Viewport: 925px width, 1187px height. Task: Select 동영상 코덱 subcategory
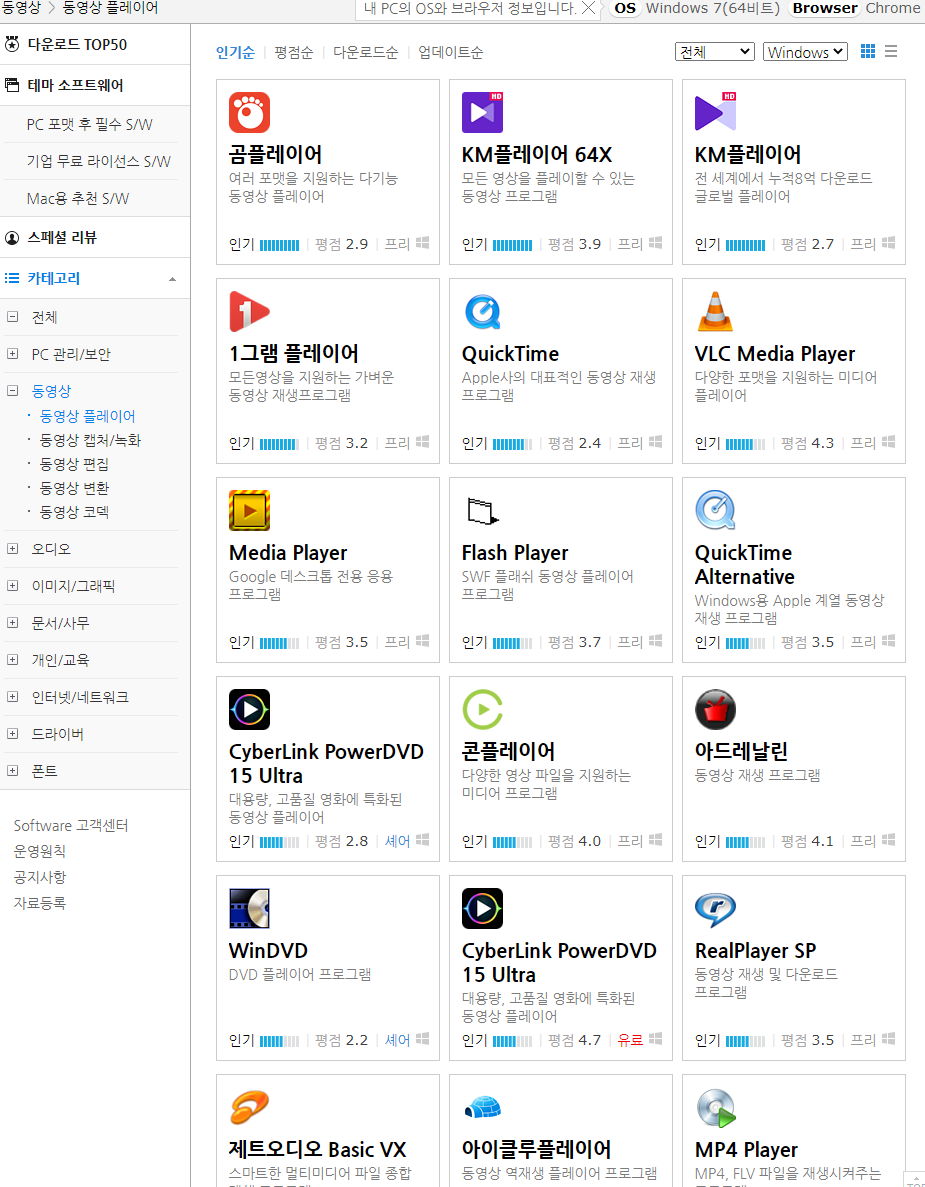73,512
